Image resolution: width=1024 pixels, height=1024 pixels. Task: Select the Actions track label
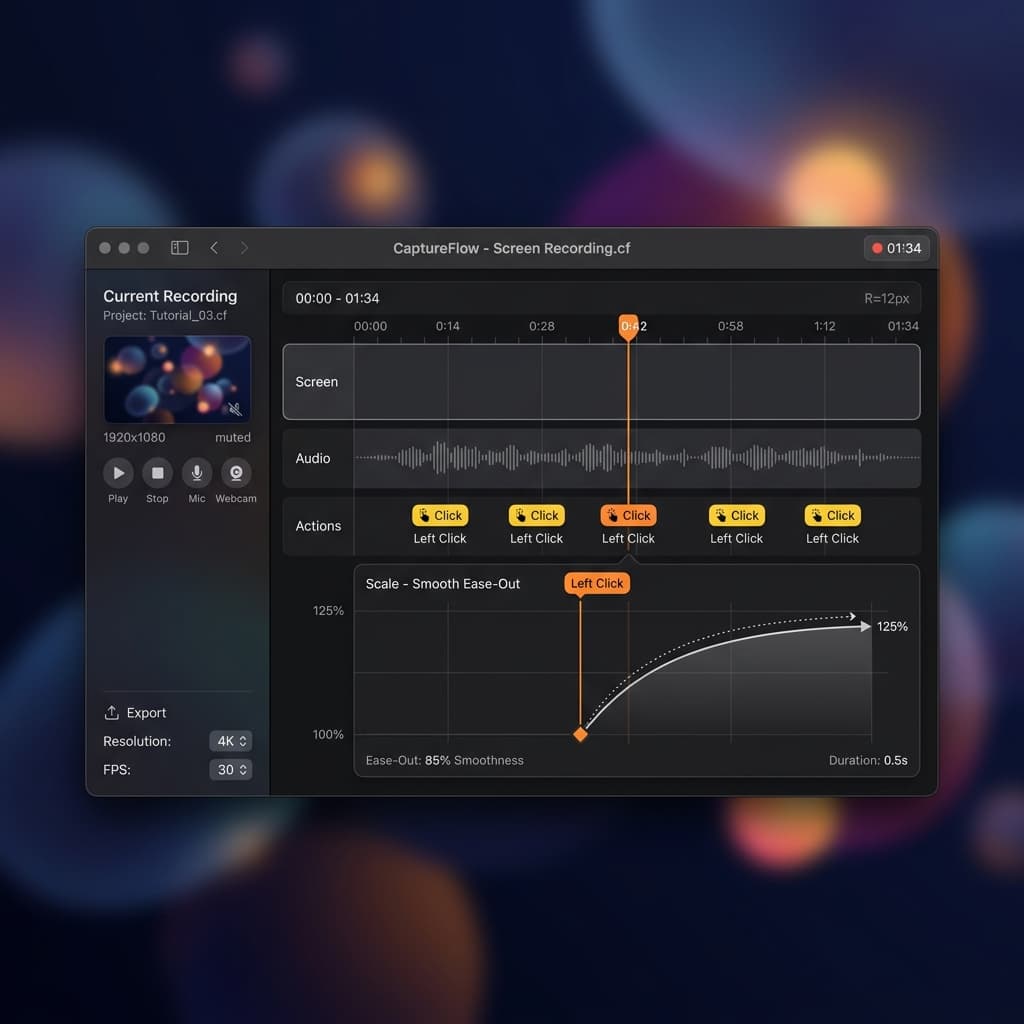[318, 526]
